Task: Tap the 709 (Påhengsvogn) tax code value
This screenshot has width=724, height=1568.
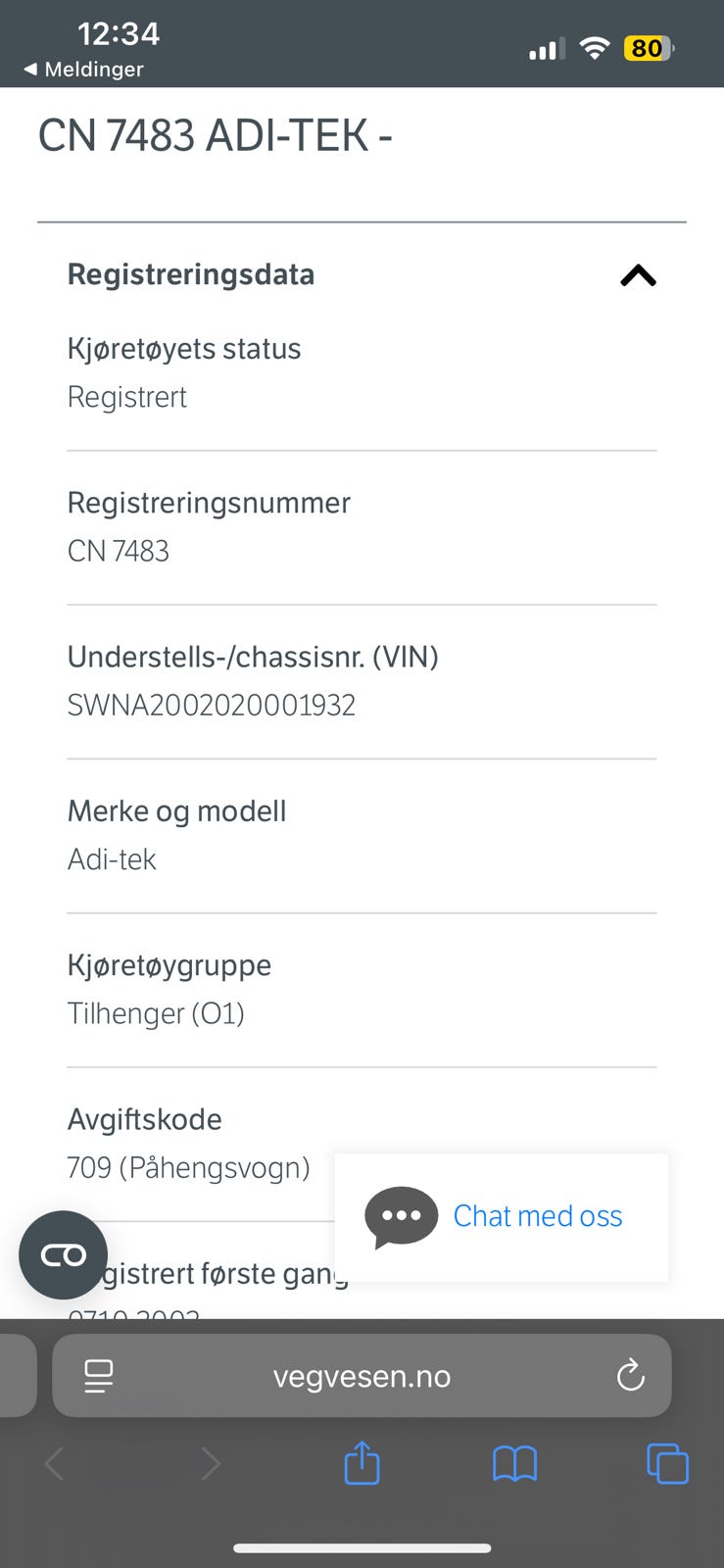Action: pos(189,1168)
